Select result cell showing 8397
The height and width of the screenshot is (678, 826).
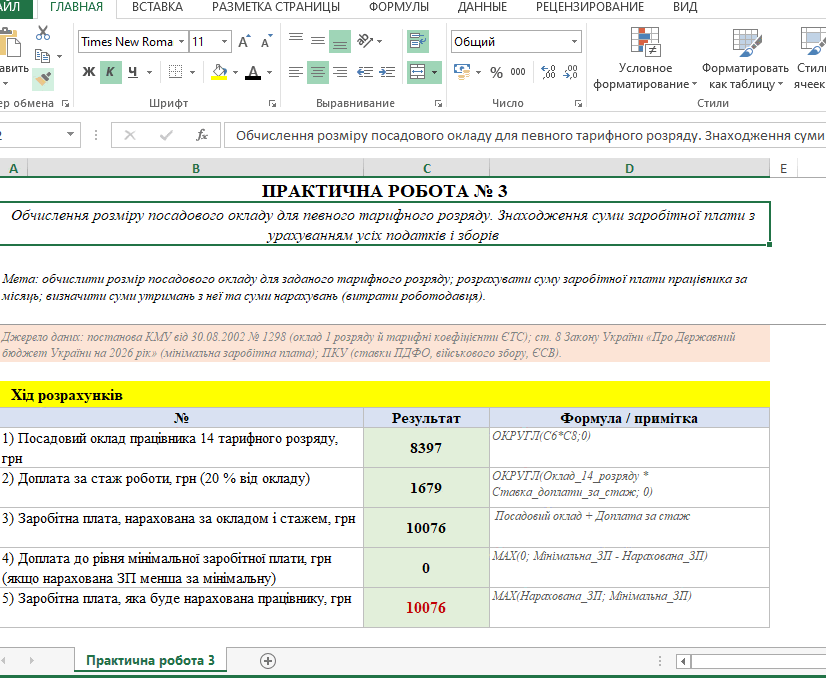click(426, 448)
